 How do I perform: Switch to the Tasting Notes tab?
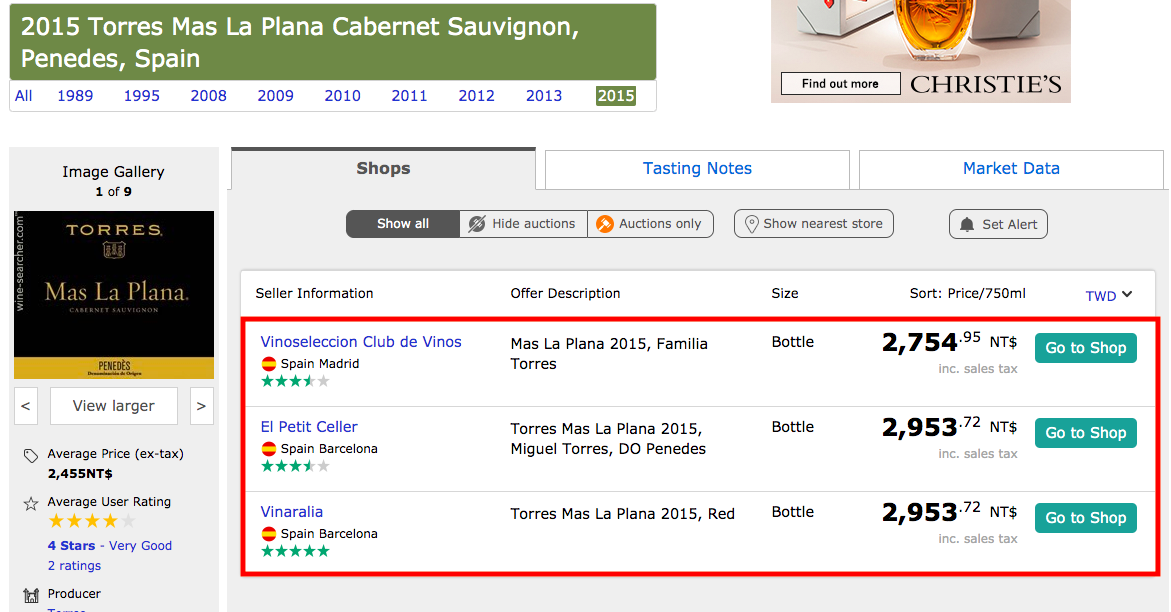tap(697, 169)
